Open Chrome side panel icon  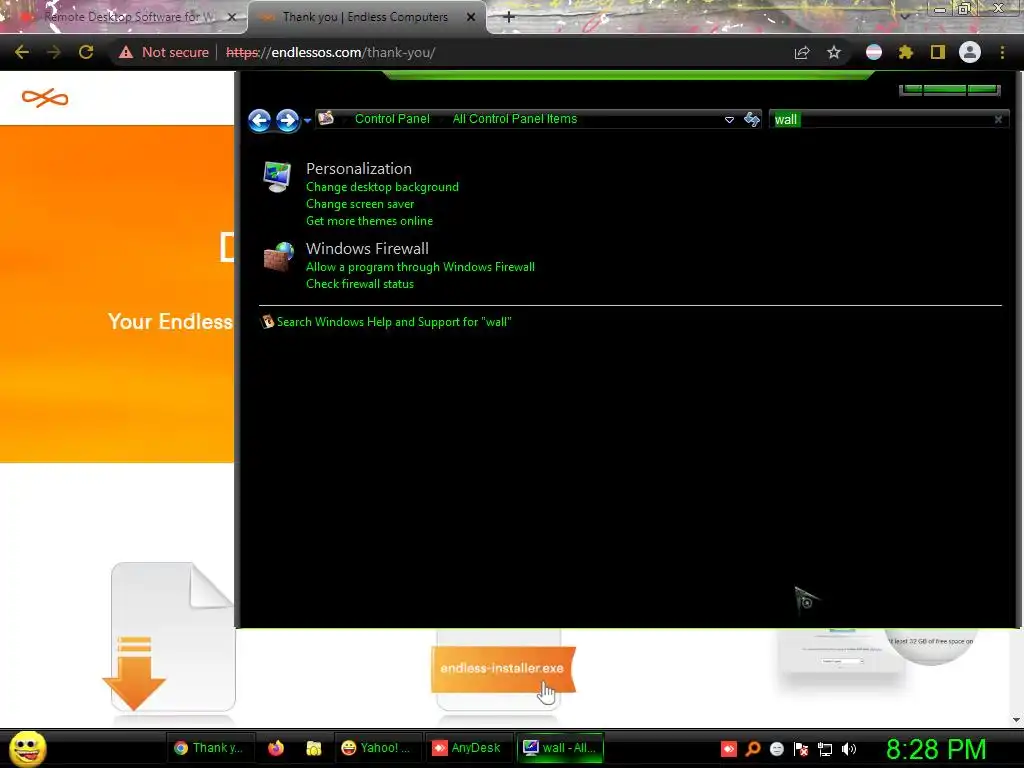[x=938, y=52]
